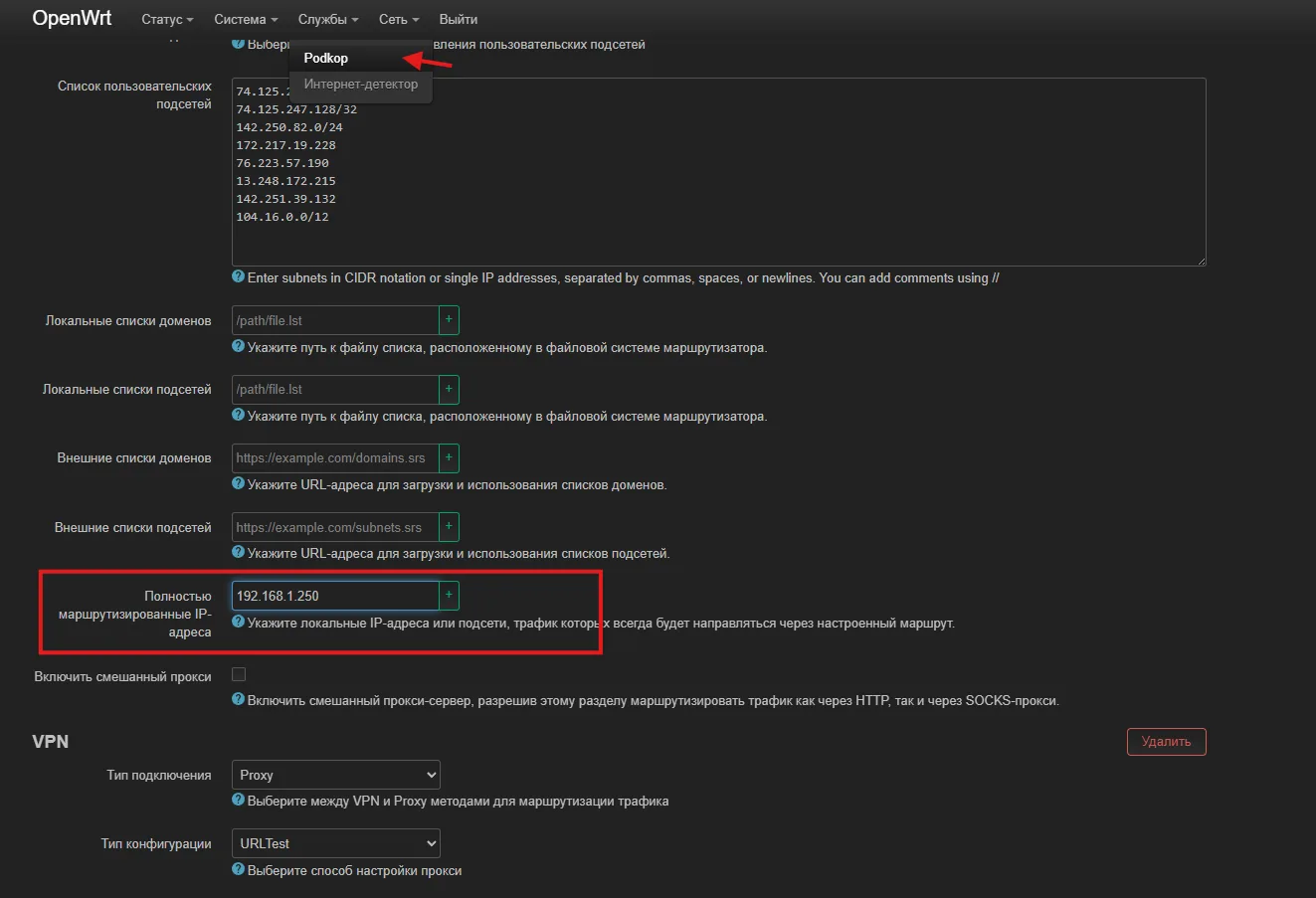Click the 172.217.19.228 address line
This screenshot has height=898, width=1316.
285,145
